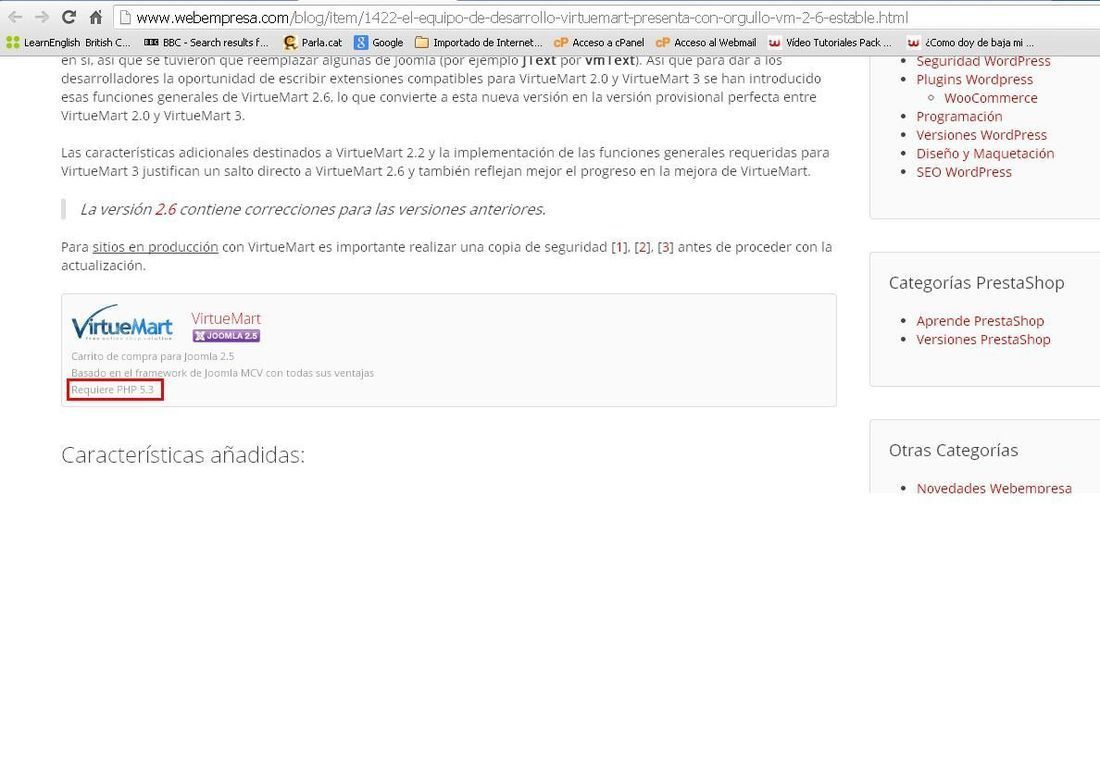Go to browser Home icon
The height and width of the screenshot is (769, 1100).
[96, 17]
